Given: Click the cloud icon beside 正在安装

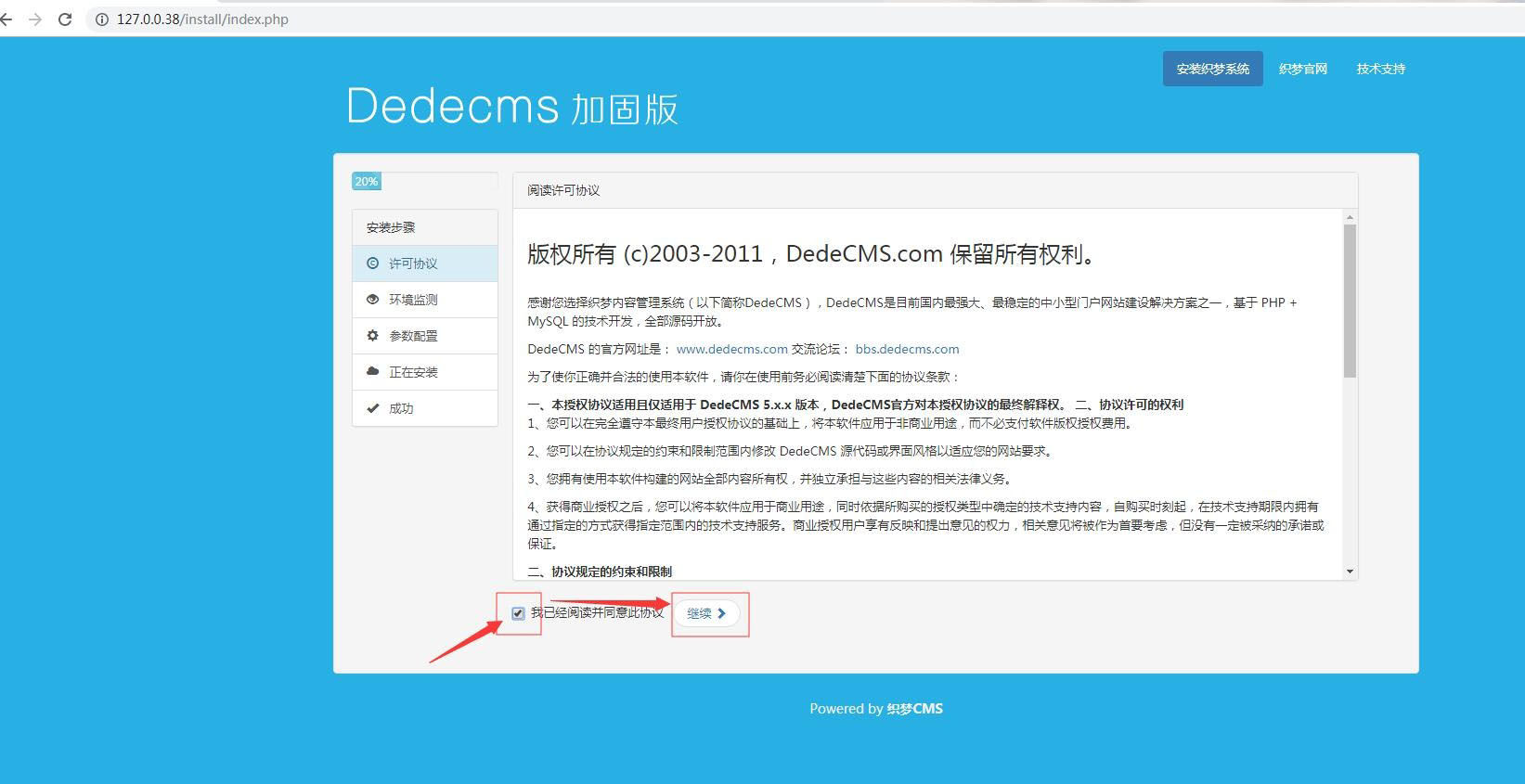Looking at the screenshot, I should [372, 371].
